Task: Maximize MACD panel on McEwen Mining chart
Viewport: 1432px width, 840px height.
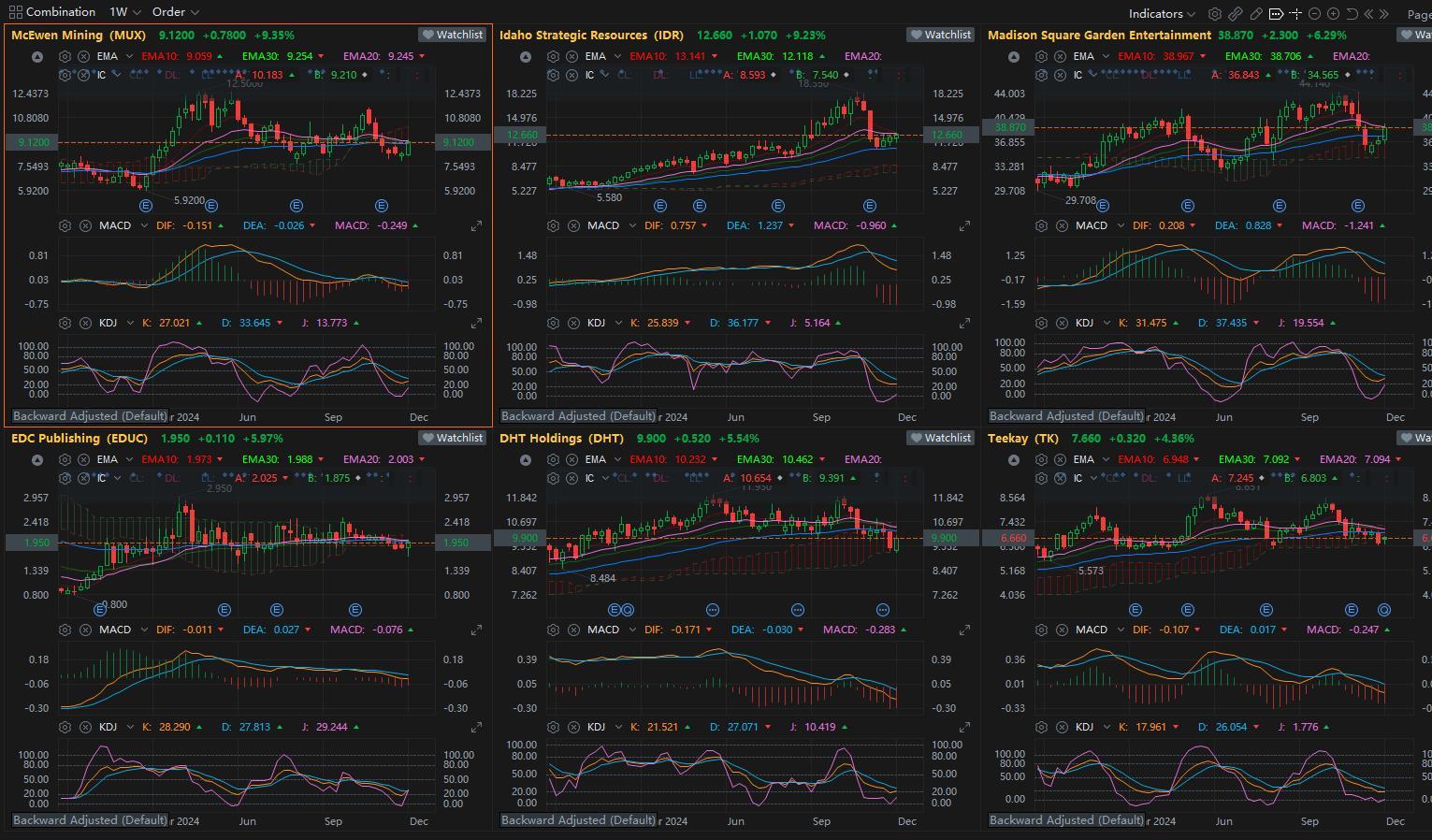Action: (x=476, y=225)
